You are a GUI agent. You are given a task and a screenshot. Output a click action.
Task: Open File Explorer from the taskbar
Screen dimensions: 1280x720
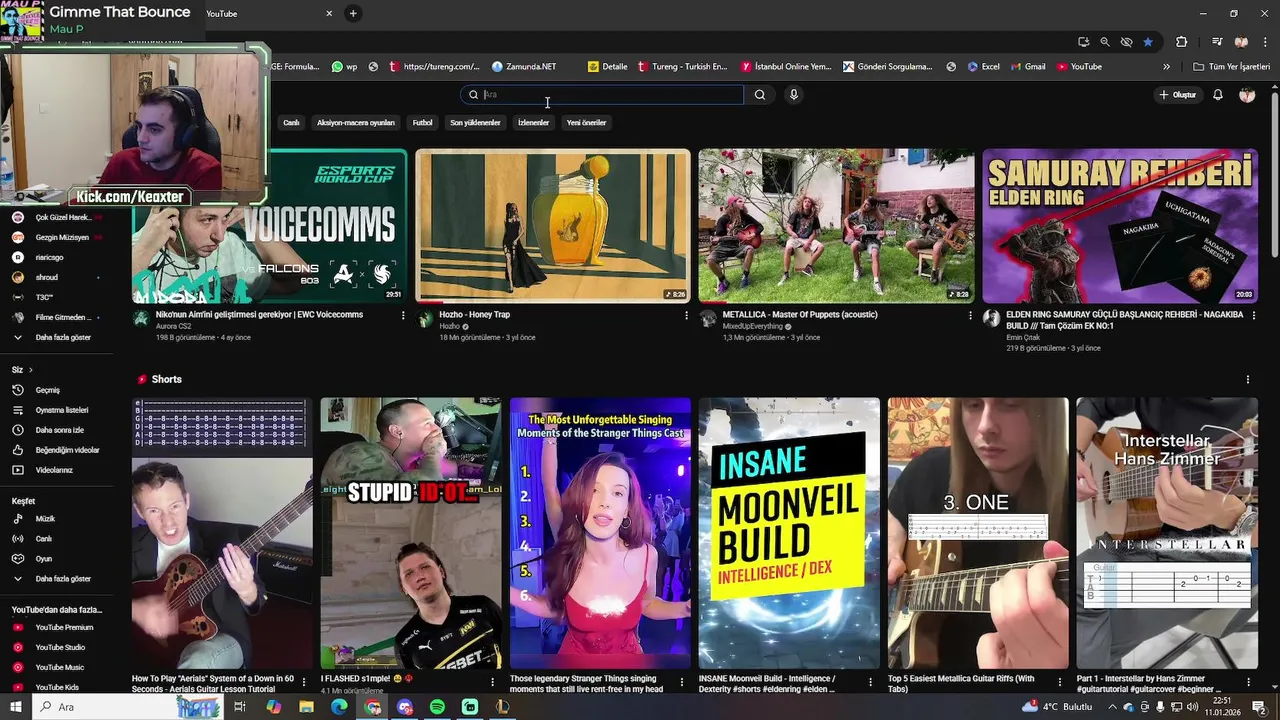coord(307,707)
